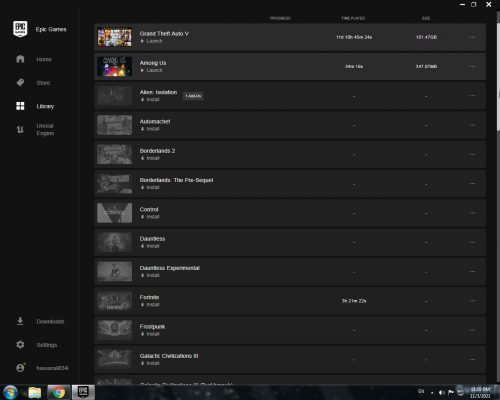Open the Unreal Engine icon

click(x=20, y=129)
